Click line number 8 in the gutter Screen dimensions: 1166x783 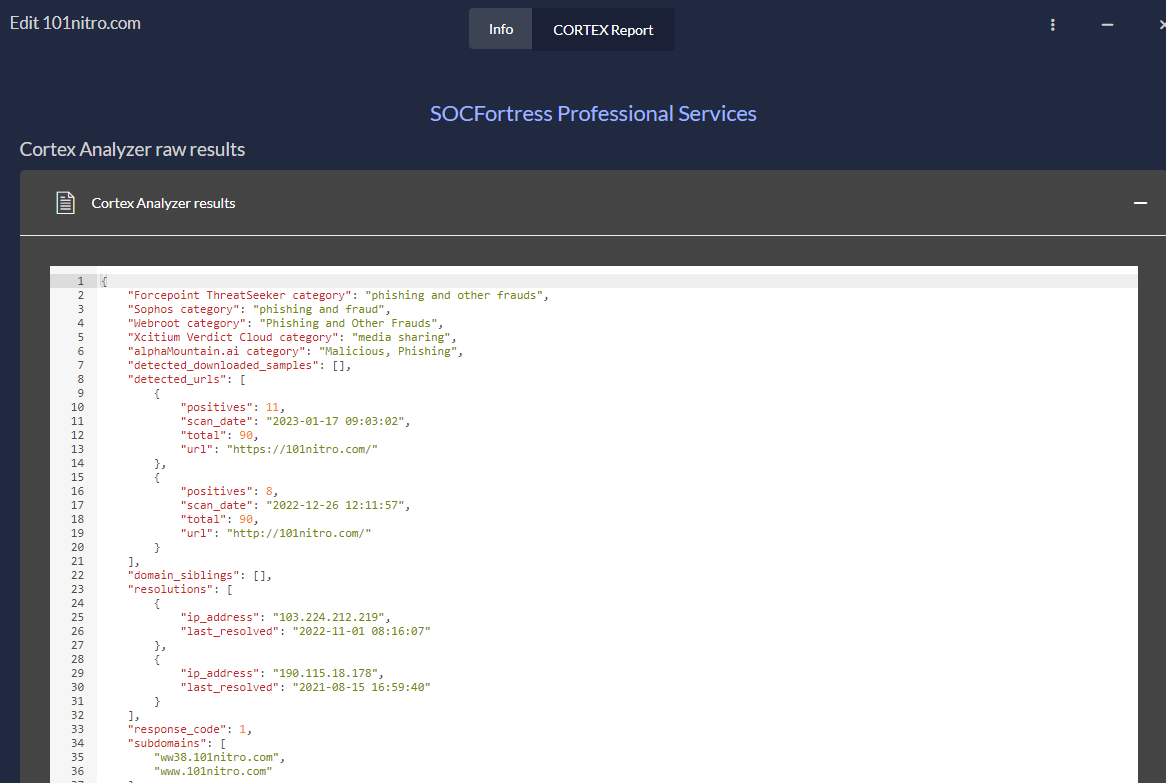(x=80, y=379)
